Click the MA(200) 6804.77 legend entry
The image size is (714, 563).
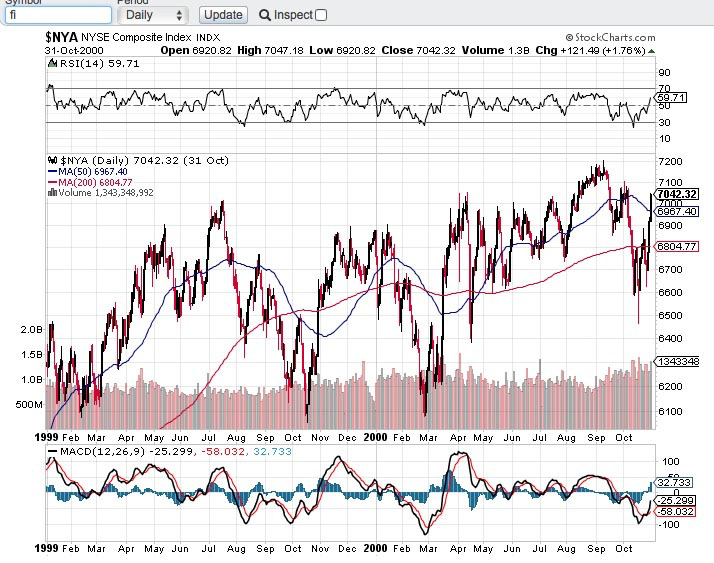point(90,183)
